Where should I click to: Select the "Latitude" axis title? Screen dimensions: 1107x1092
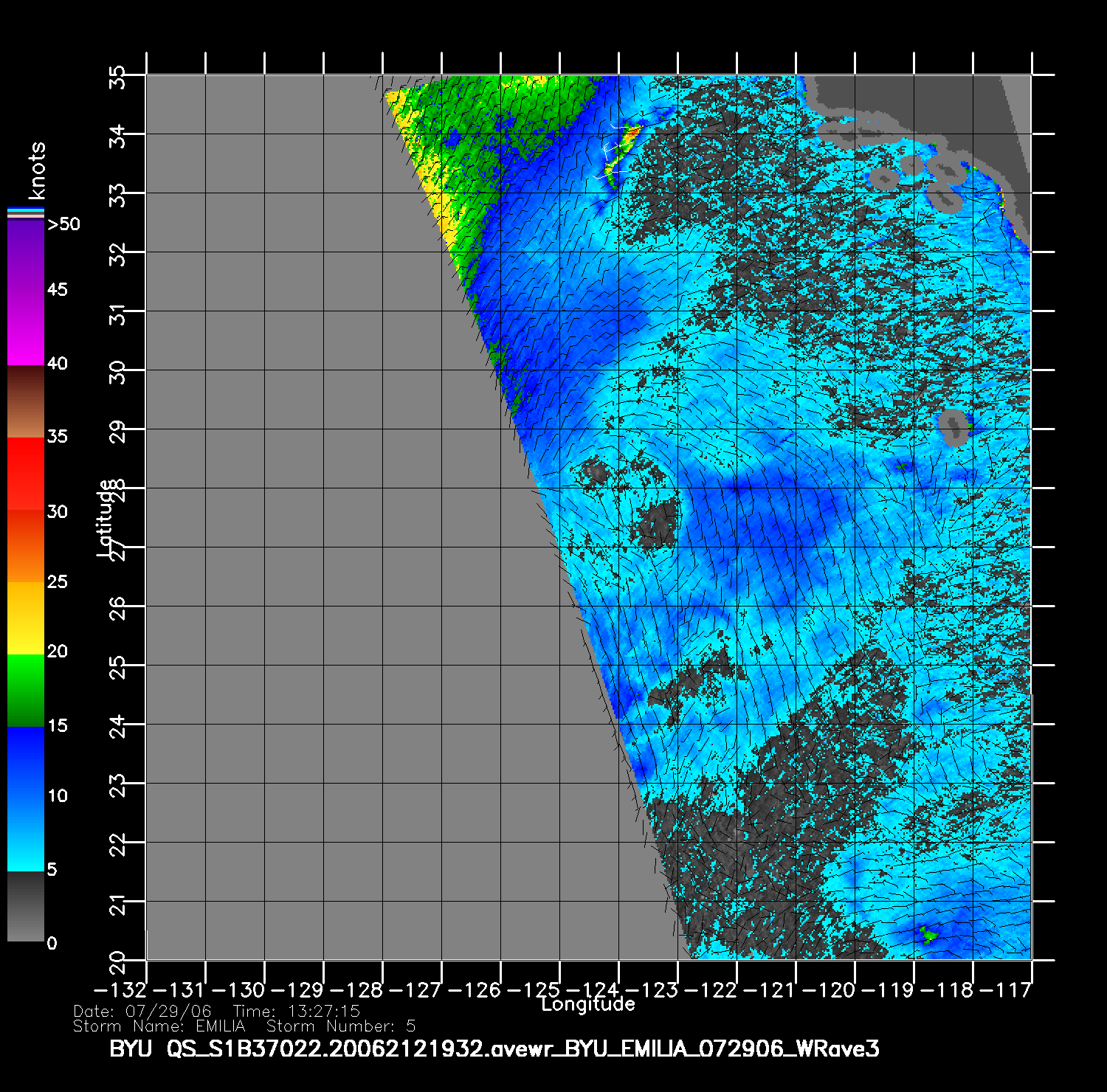click(106, 518)
